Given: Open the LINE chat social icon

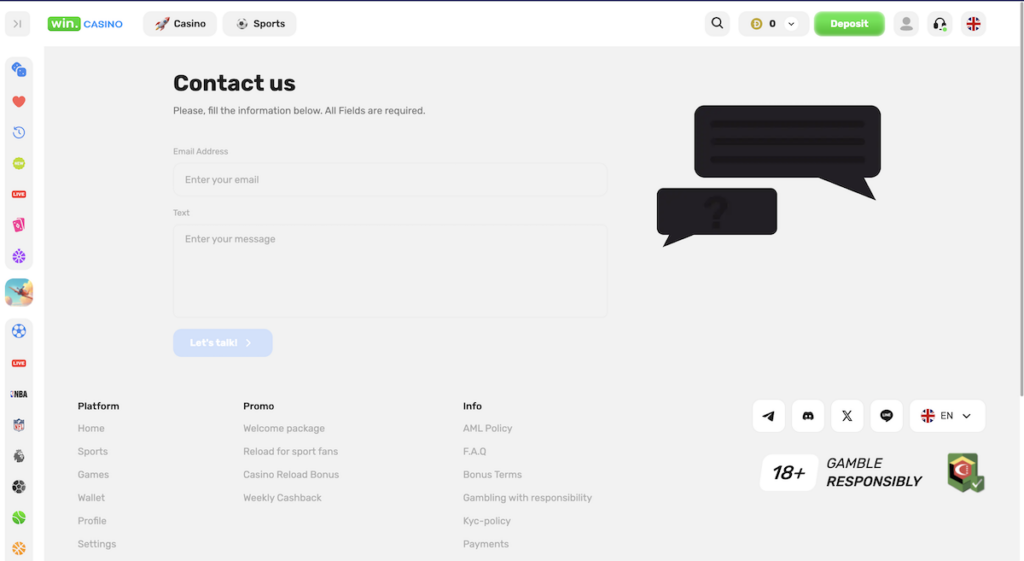Looking at the screenshot, I should click(886, 416).
